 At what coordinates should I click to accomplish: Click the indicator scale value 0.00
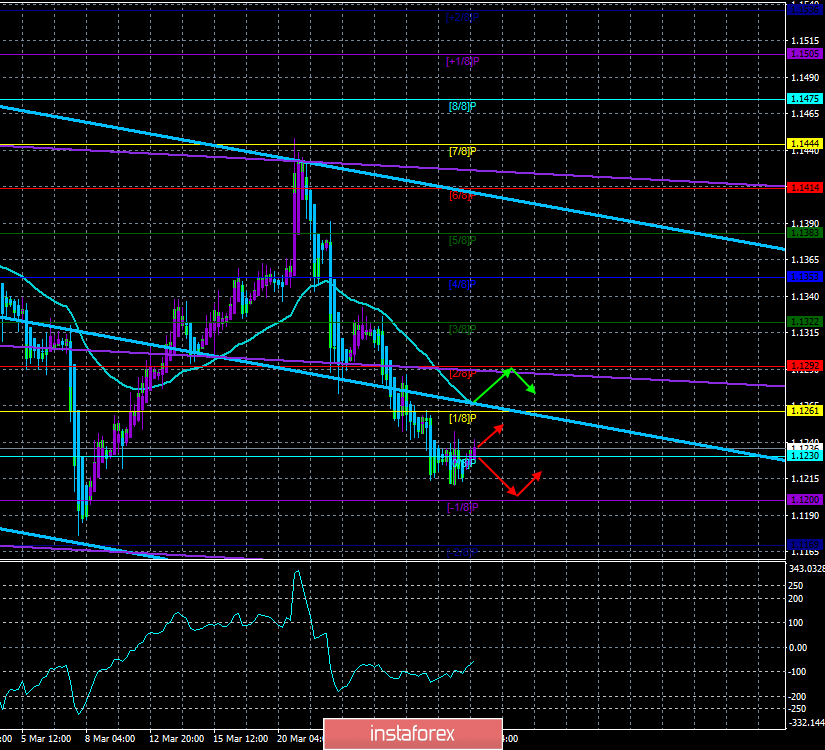pos(798,648)
